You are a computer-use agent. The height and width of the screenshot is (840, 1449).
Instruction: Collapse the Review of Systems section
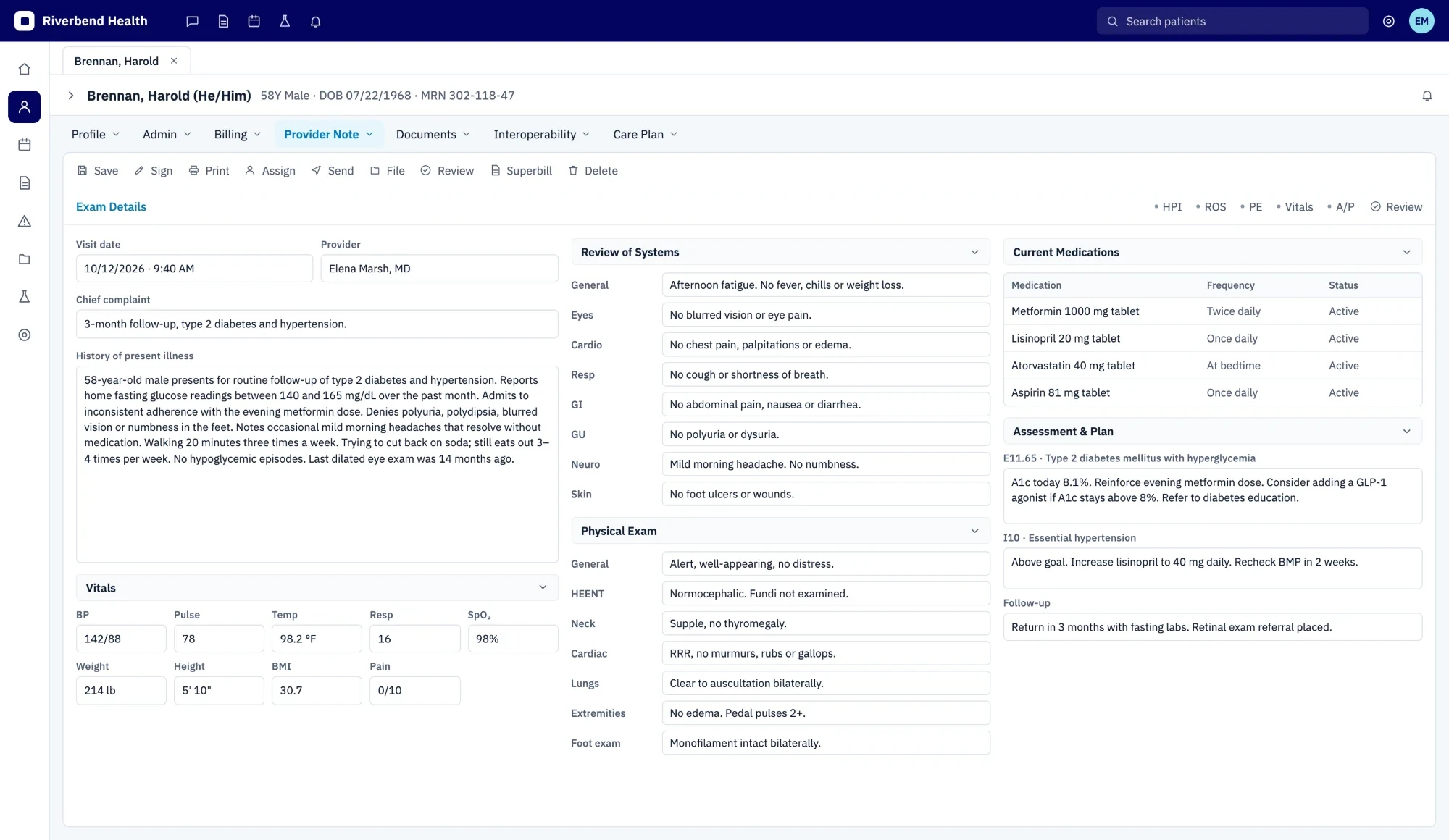coord(974,252)
